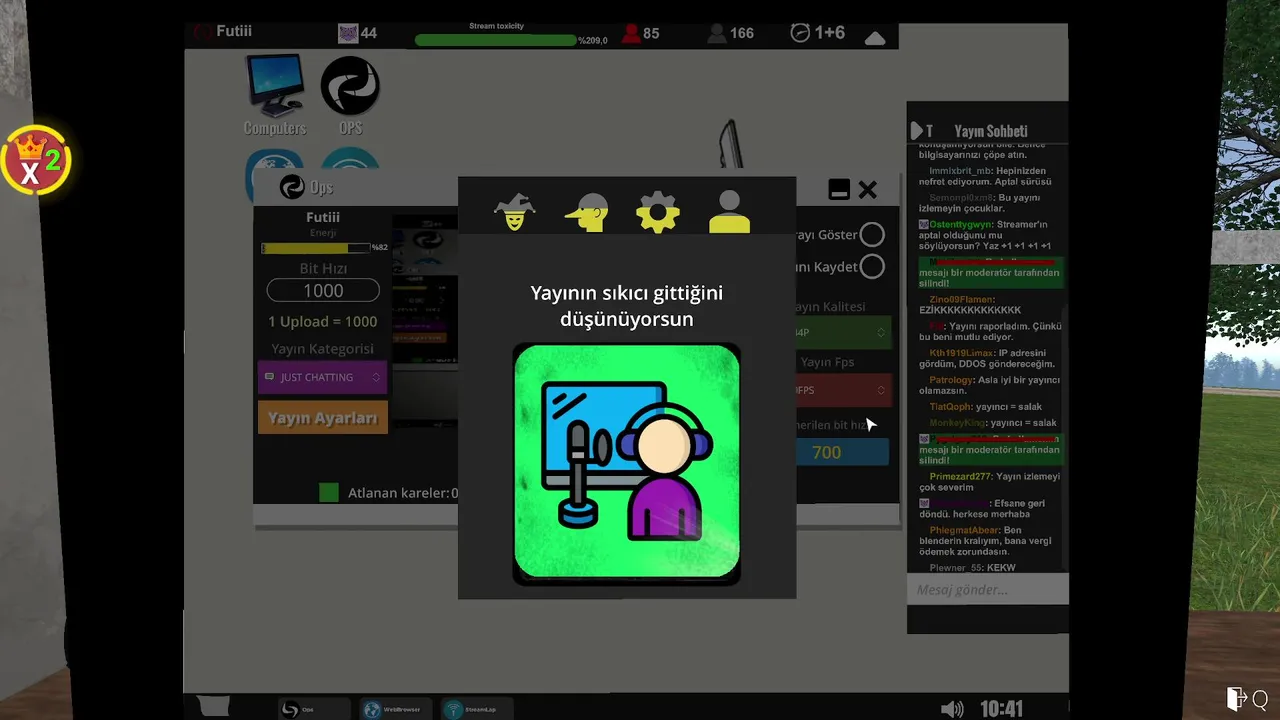The image size is (1280, 720).
Task: Click username Primezard277 in chat
Action: 960,477
